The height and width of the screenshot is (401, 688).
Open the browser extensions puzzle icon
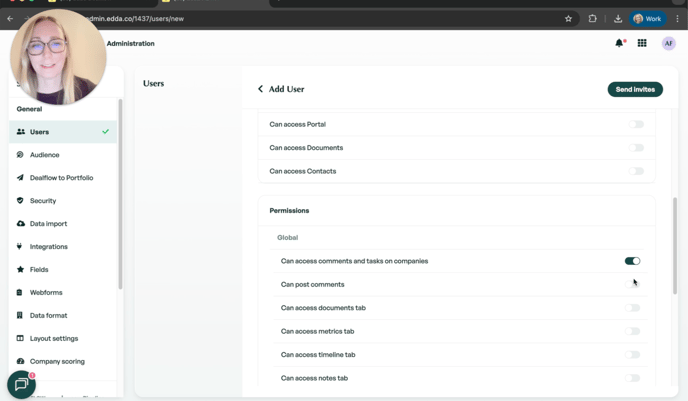(x=592, y=18)
